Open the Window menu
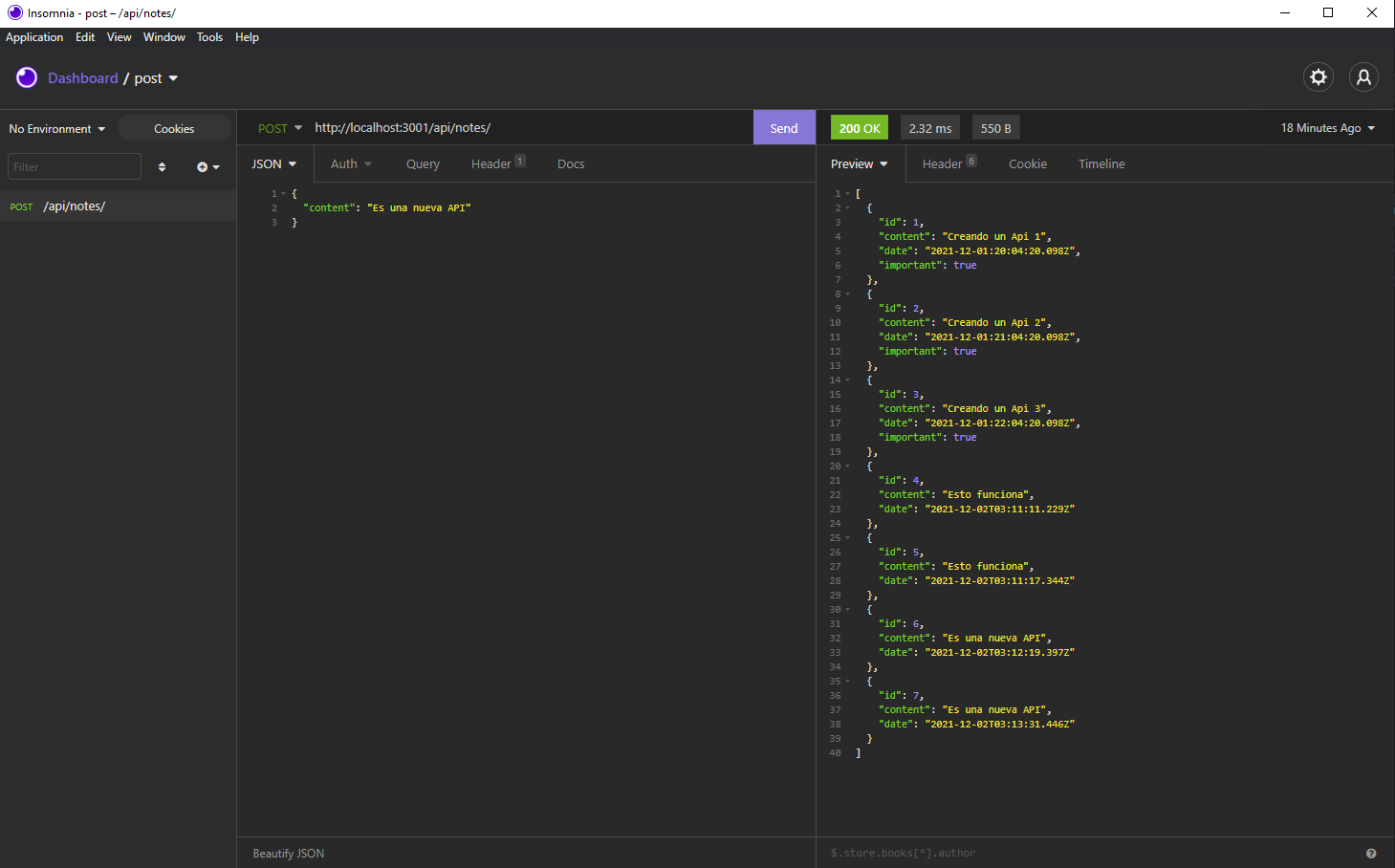The height and width of the screenshot is (868, 1395). coord(164,37)
